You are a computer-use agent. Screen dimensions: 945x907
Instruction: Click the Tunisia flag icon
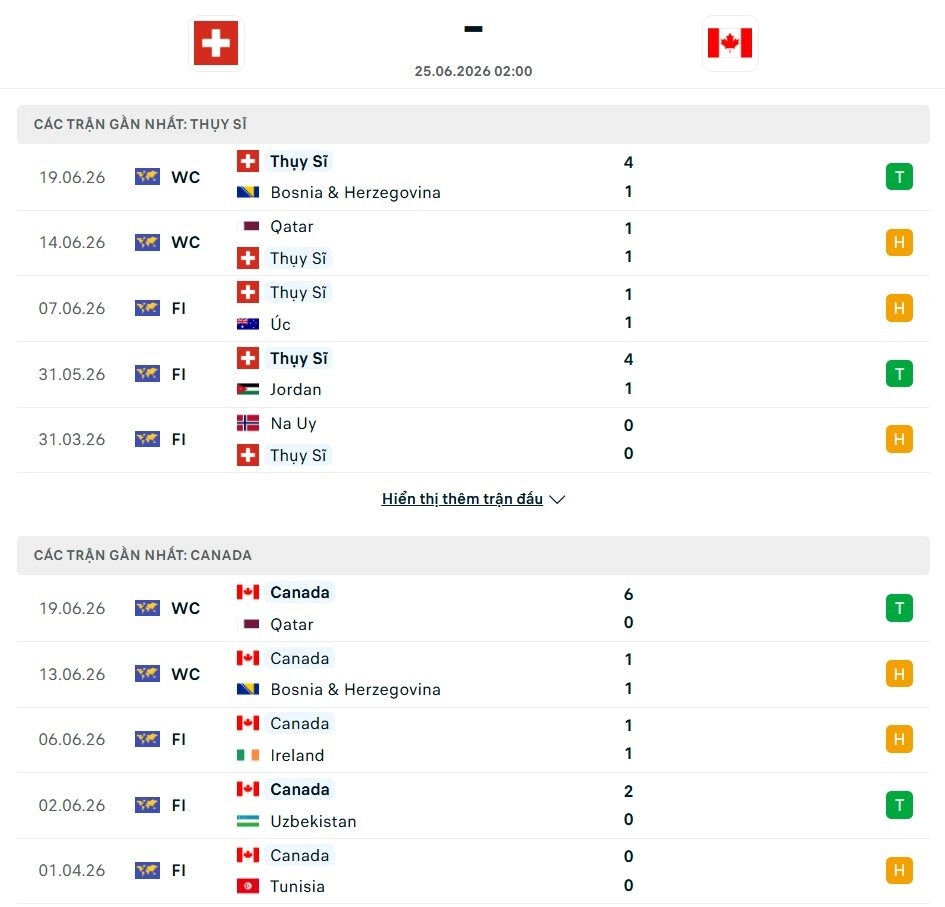click(248, 887)
